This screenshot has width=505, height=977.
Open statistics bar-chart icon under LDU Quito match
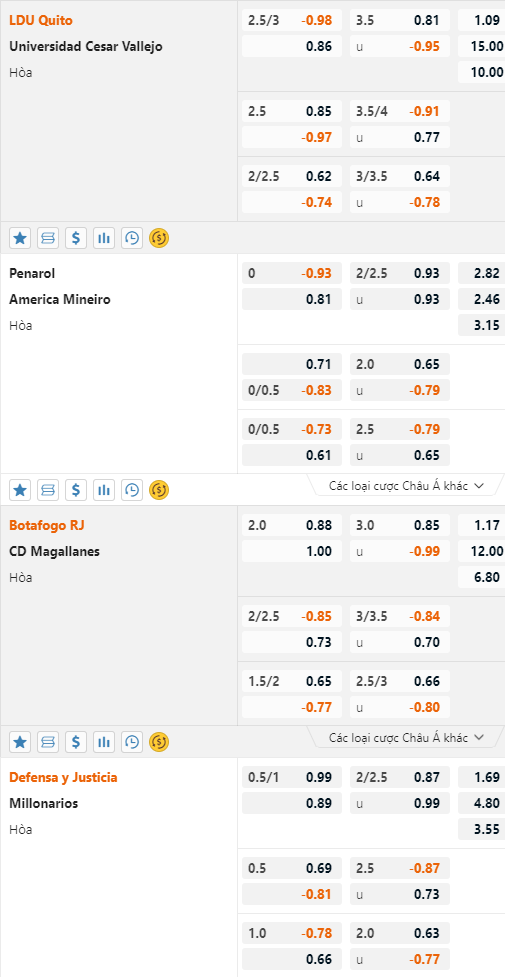pos(103,237)
